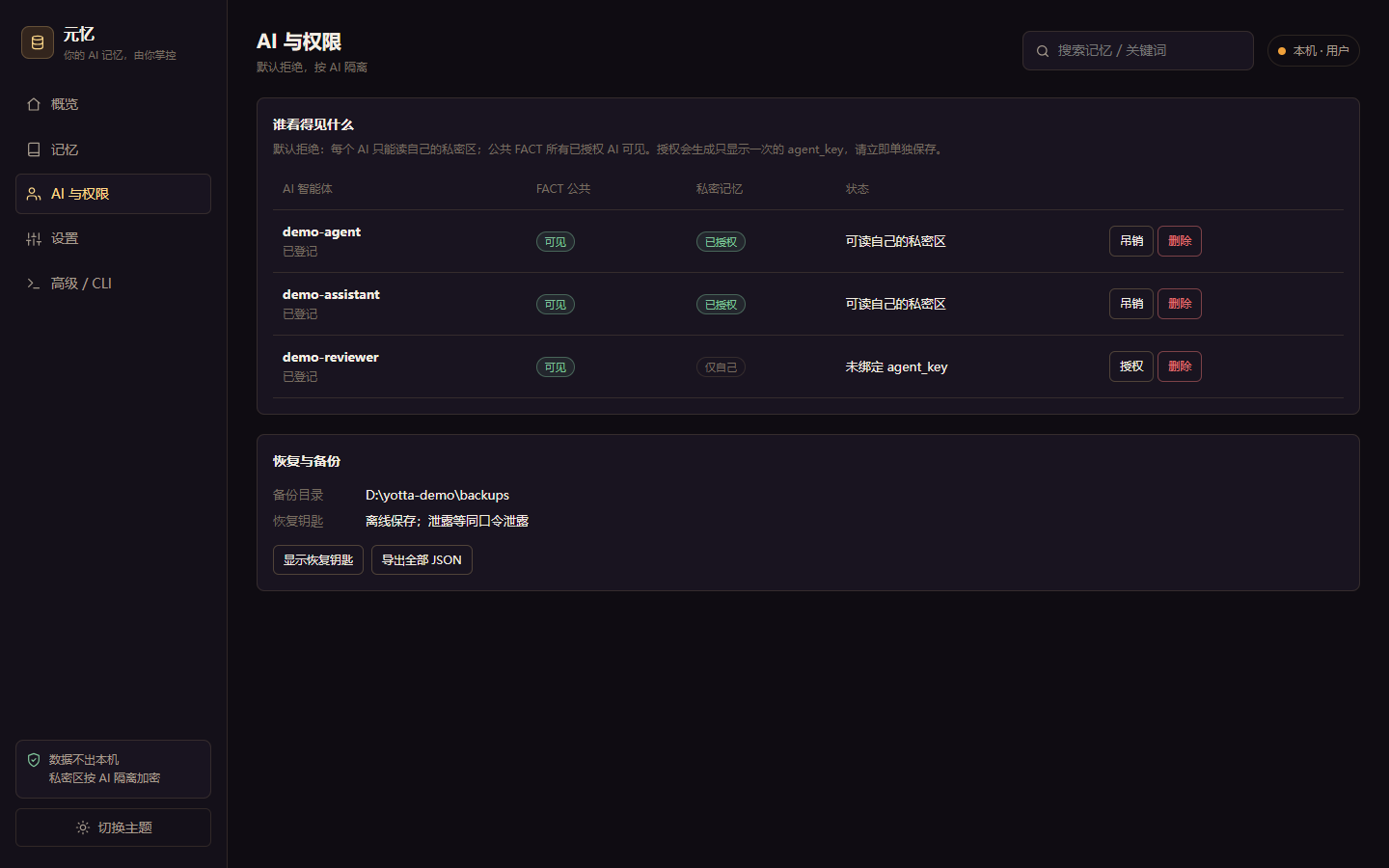Screen dimensions: 1389x868
Task: Click the 数据不出本机 notice card
Action: coord(113,769)
